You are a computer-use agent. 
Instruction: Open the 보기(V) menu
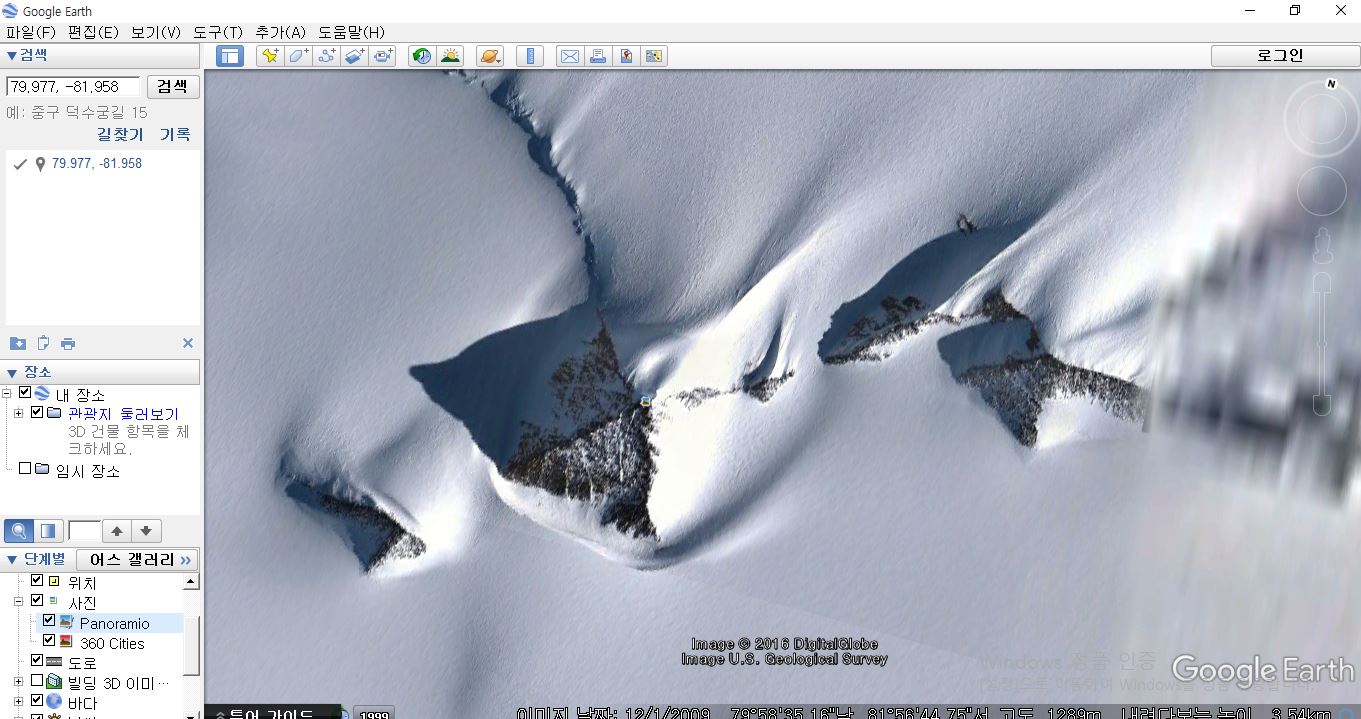[156, 32]
